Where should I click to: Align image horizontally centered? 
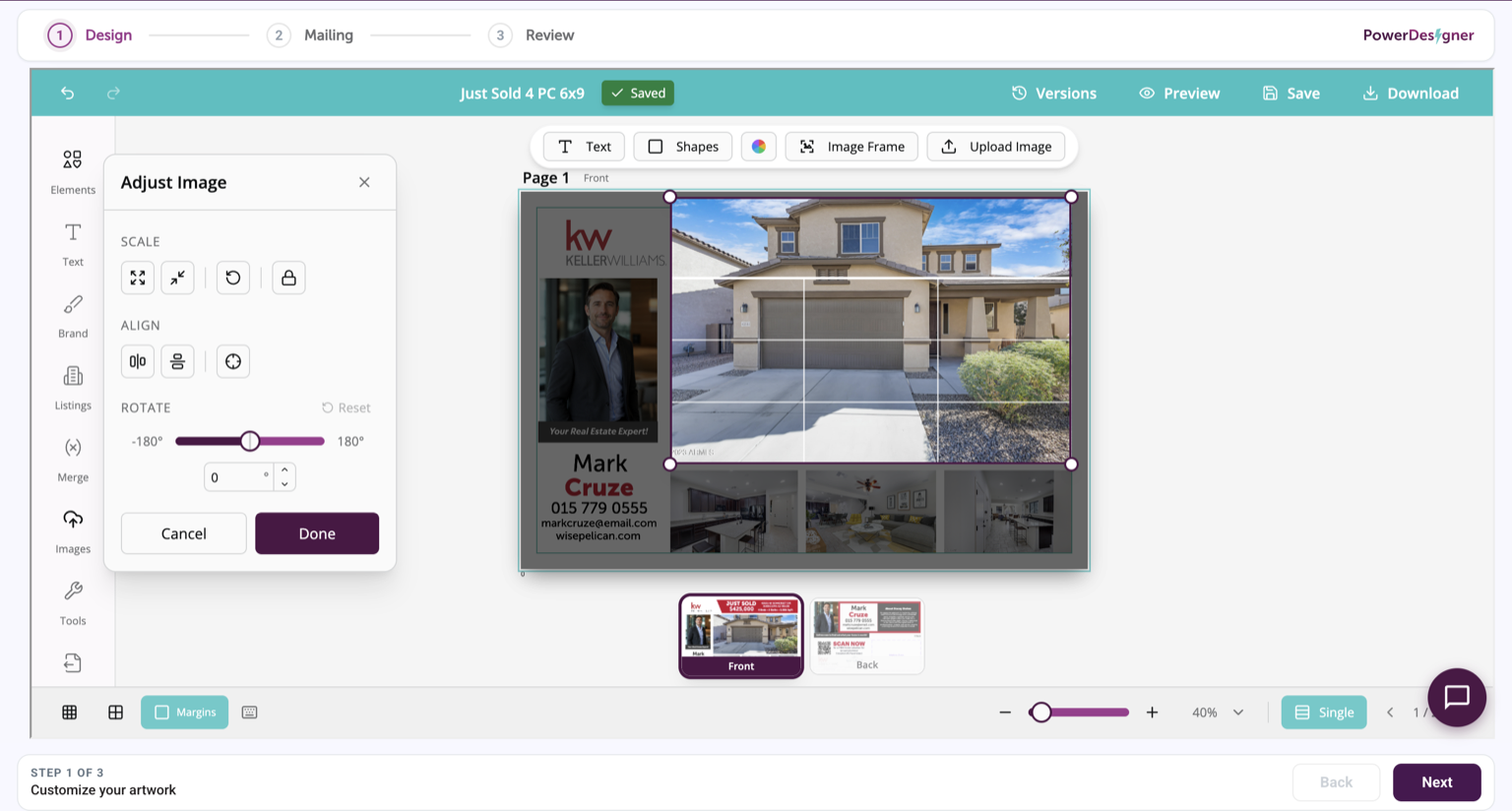click(x=138, y=361)
